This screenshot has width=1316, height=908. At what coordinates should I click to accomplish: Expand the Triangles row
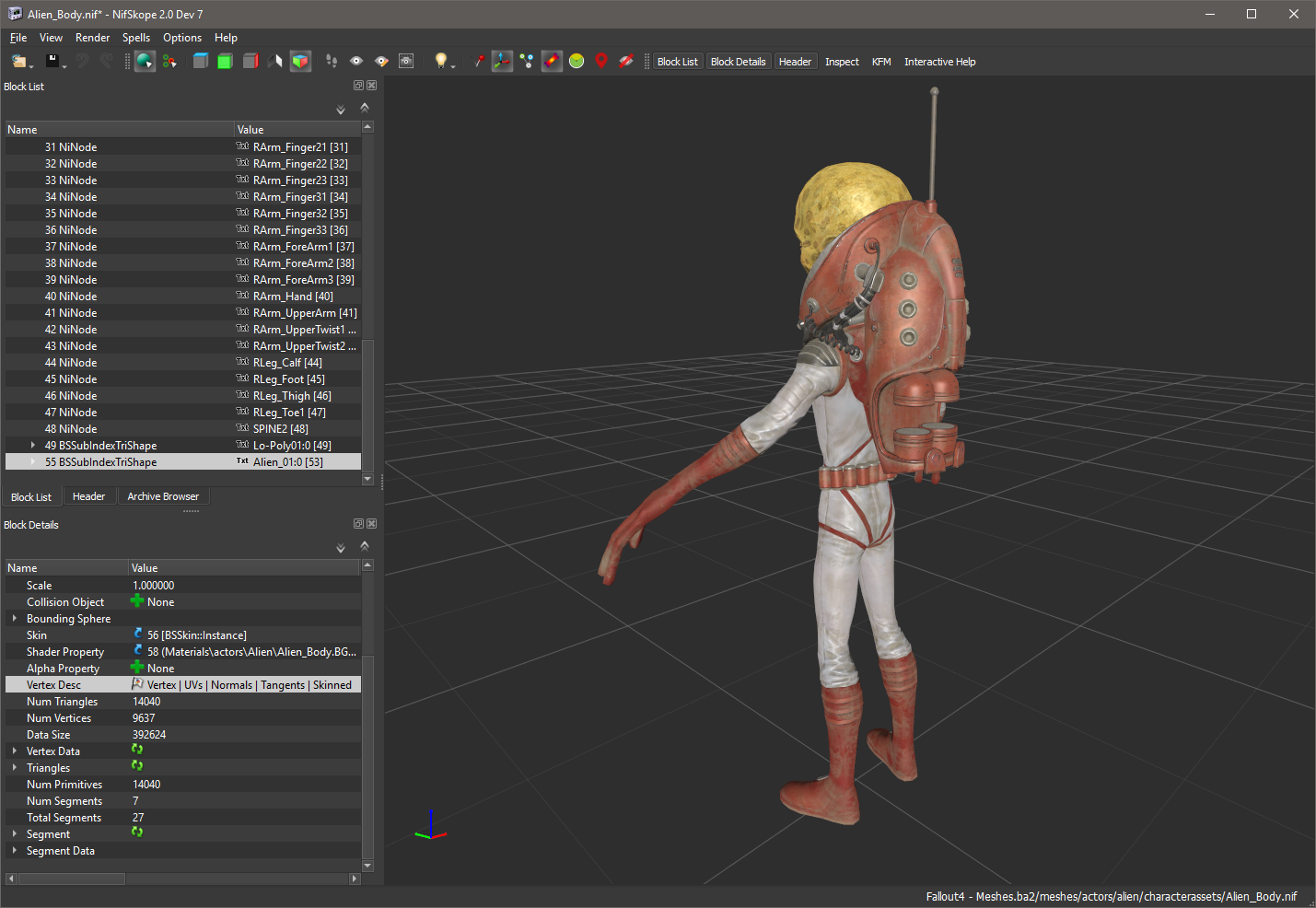15,768
